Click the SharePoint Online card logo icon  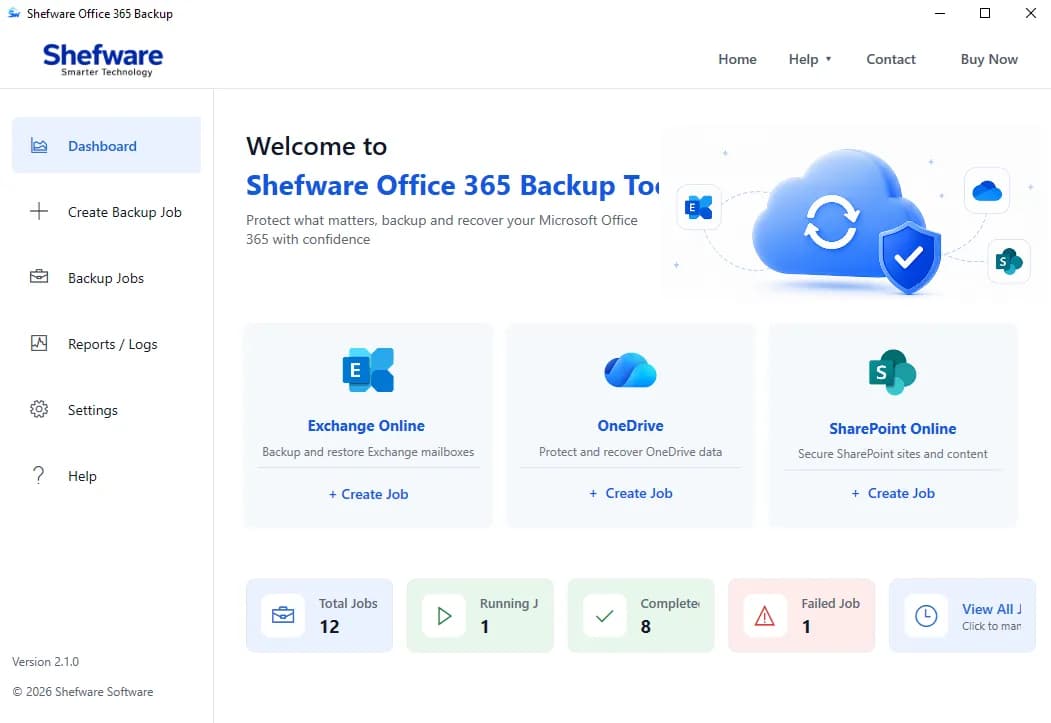[892, 372]
